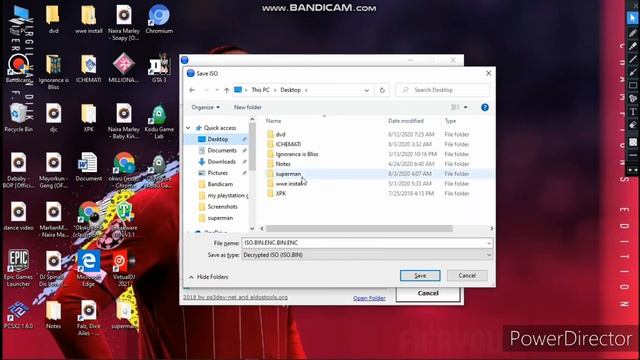640x360 pixels.
Task: Select Pictures in navigation pane
Action: (x=218, y=173)
